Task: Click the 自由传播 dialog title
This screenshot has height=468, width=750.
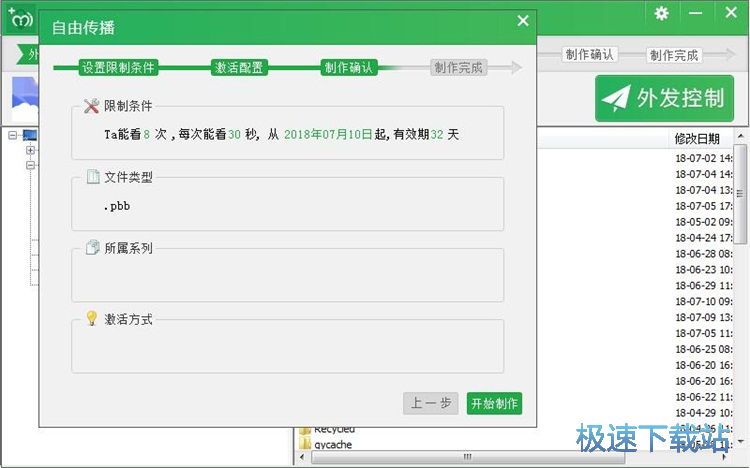Action: point(83,28)
